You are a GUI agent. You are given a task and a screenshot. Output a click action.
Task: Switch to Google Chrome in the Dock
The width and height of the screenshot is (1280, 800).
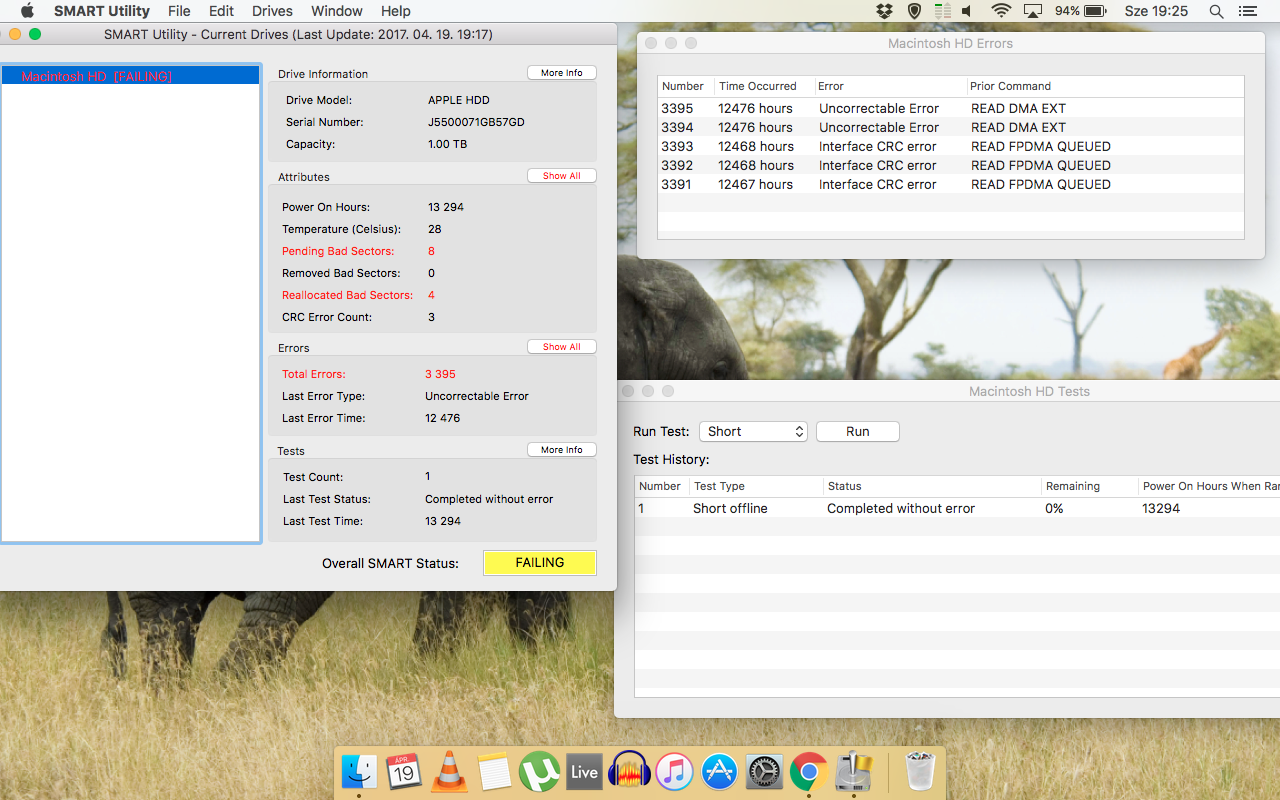click(809, 771)
